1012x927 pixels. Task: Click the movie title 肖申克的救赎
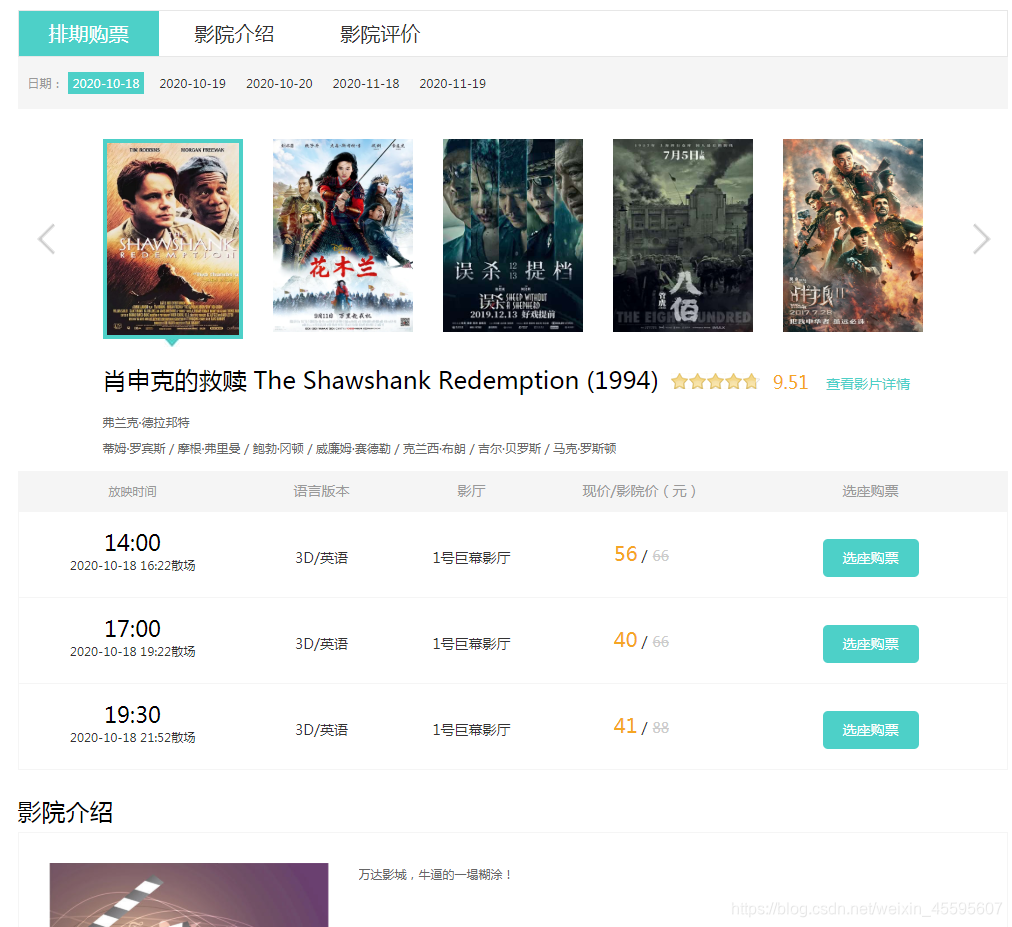tap(381, 381)
